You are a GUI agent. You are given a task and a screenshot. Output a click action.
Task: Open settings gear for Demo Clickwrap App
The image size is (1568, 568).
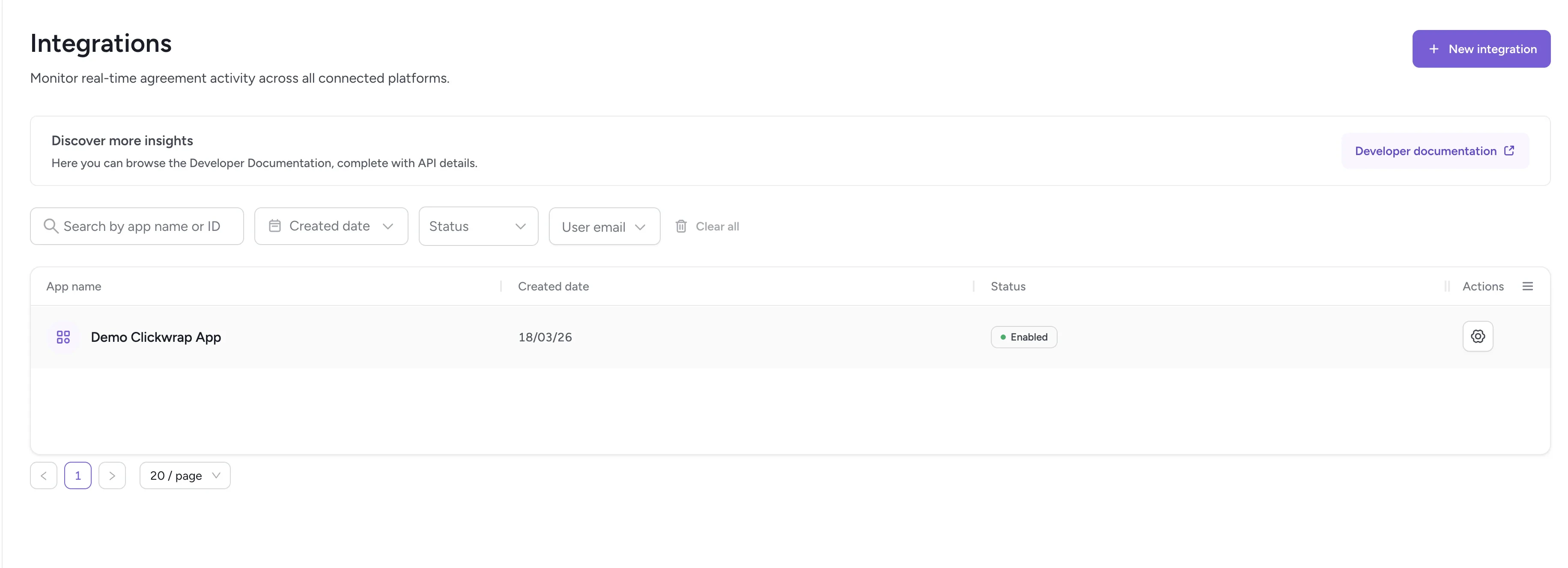pos(1477,336)
